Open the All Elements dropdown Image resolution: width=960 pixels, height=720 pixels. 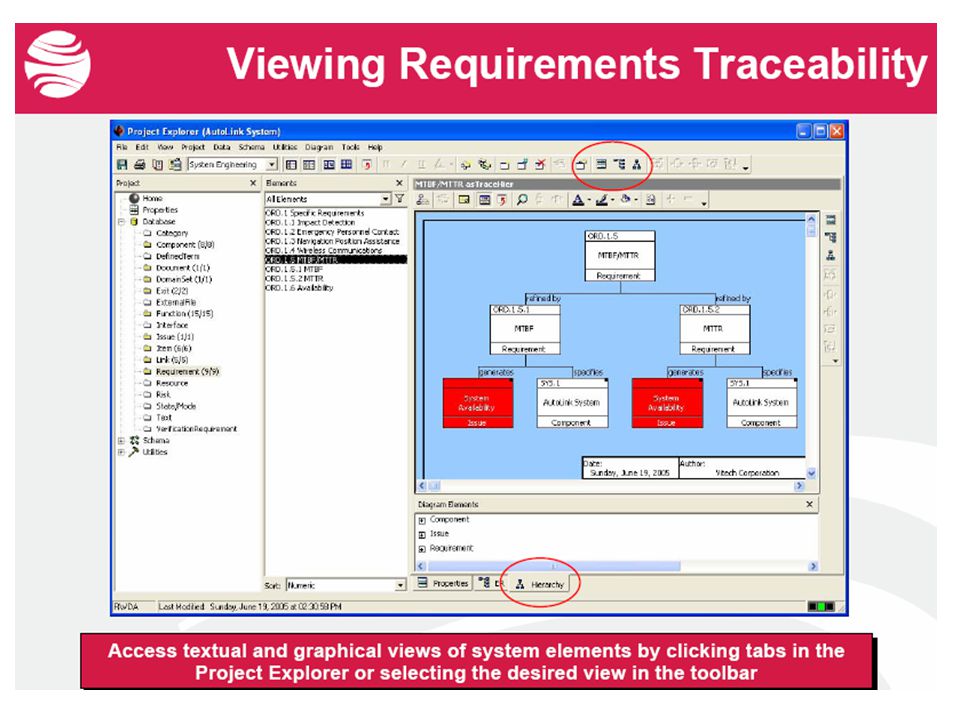coord(386,199)
